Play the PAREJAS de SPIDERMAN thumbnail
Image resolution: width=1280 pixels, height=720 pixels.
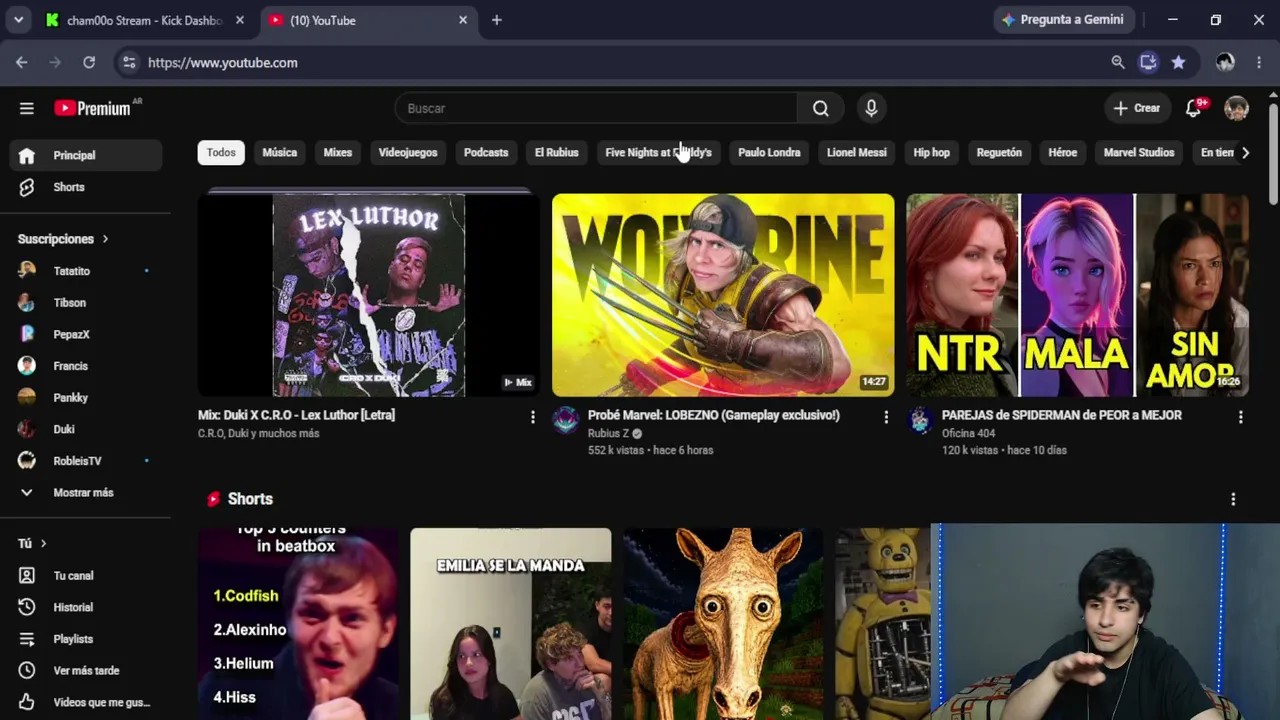click(1077, 295)
